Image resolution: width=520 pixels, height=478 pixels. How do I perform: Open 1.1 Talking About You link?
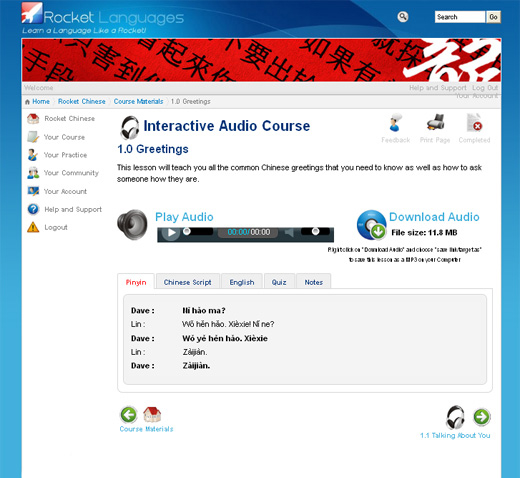tap(455, 435)
